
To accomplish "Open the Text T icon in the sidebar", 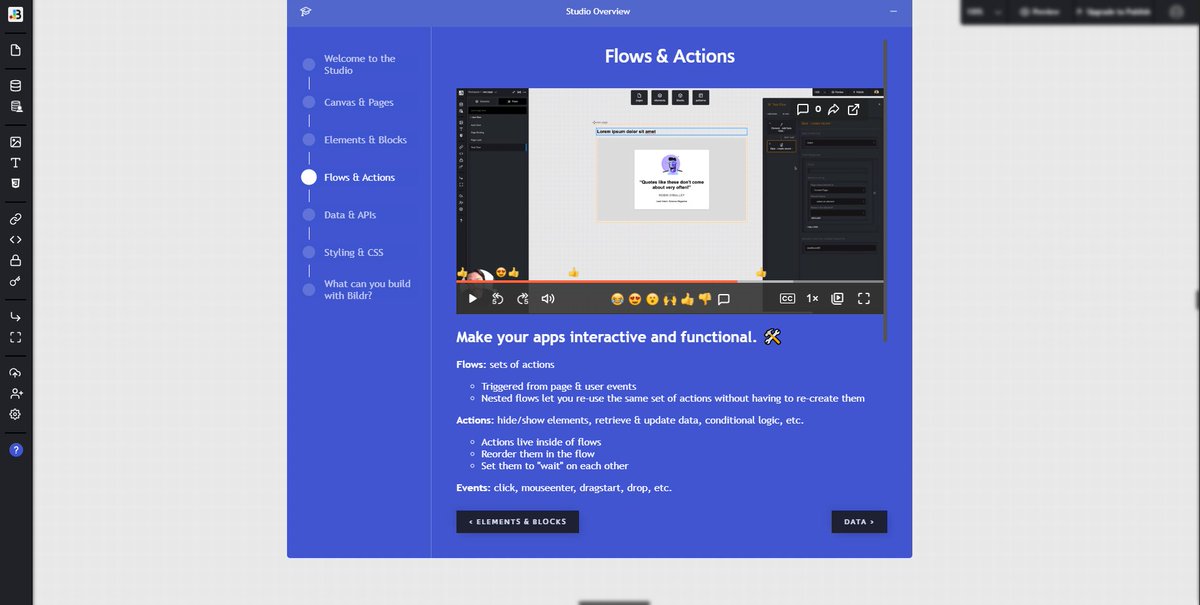I will click(15, 162).
